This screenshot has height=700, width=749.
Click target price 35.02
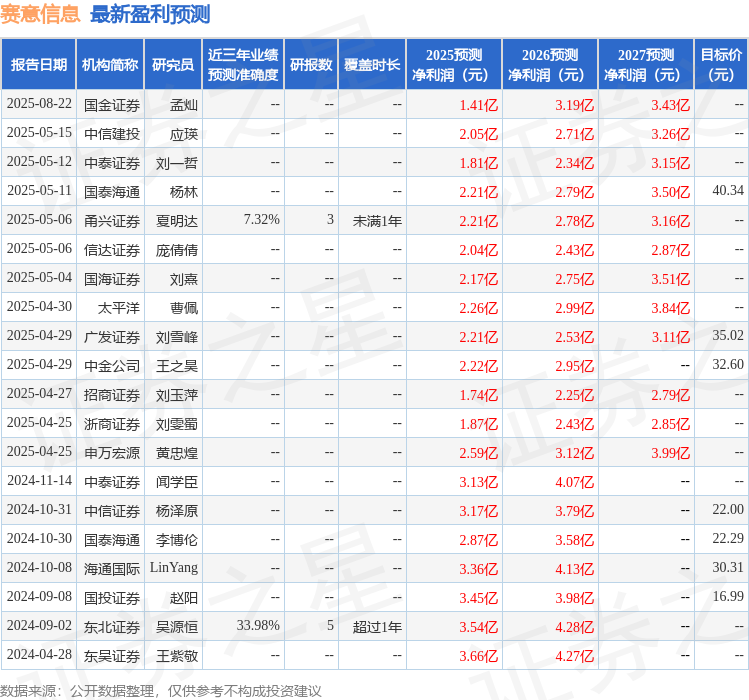[728, 335]
